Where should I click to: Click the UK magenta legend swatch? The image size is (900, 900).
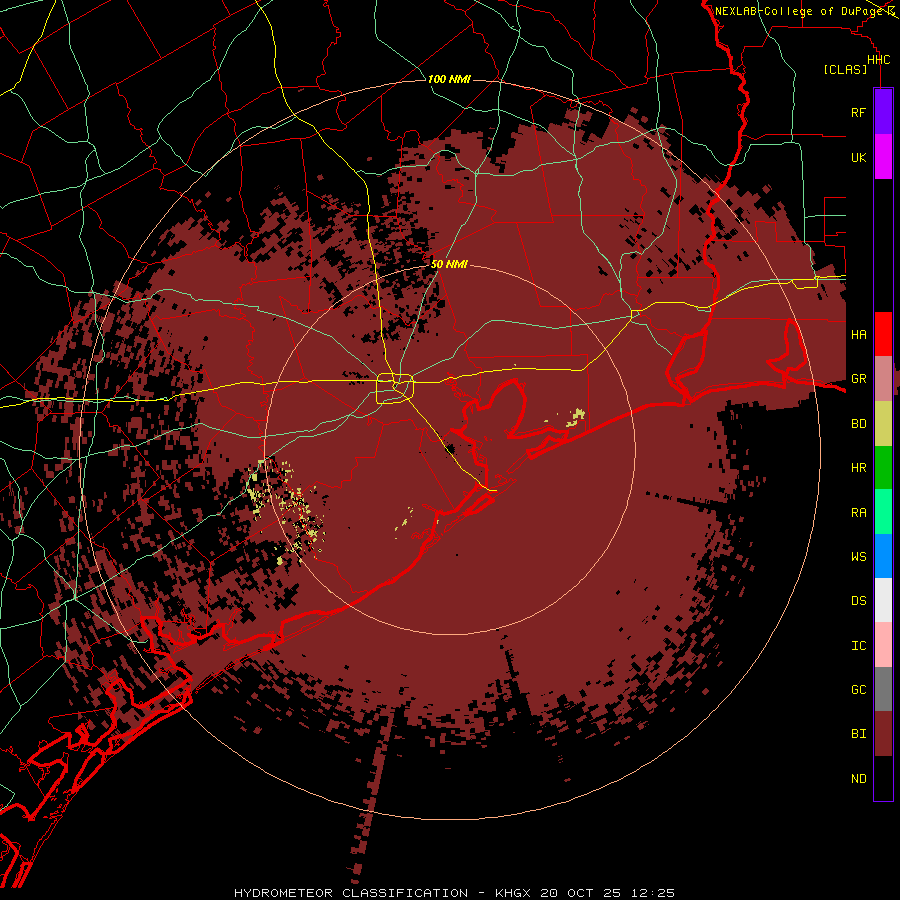tap(883, 157)
